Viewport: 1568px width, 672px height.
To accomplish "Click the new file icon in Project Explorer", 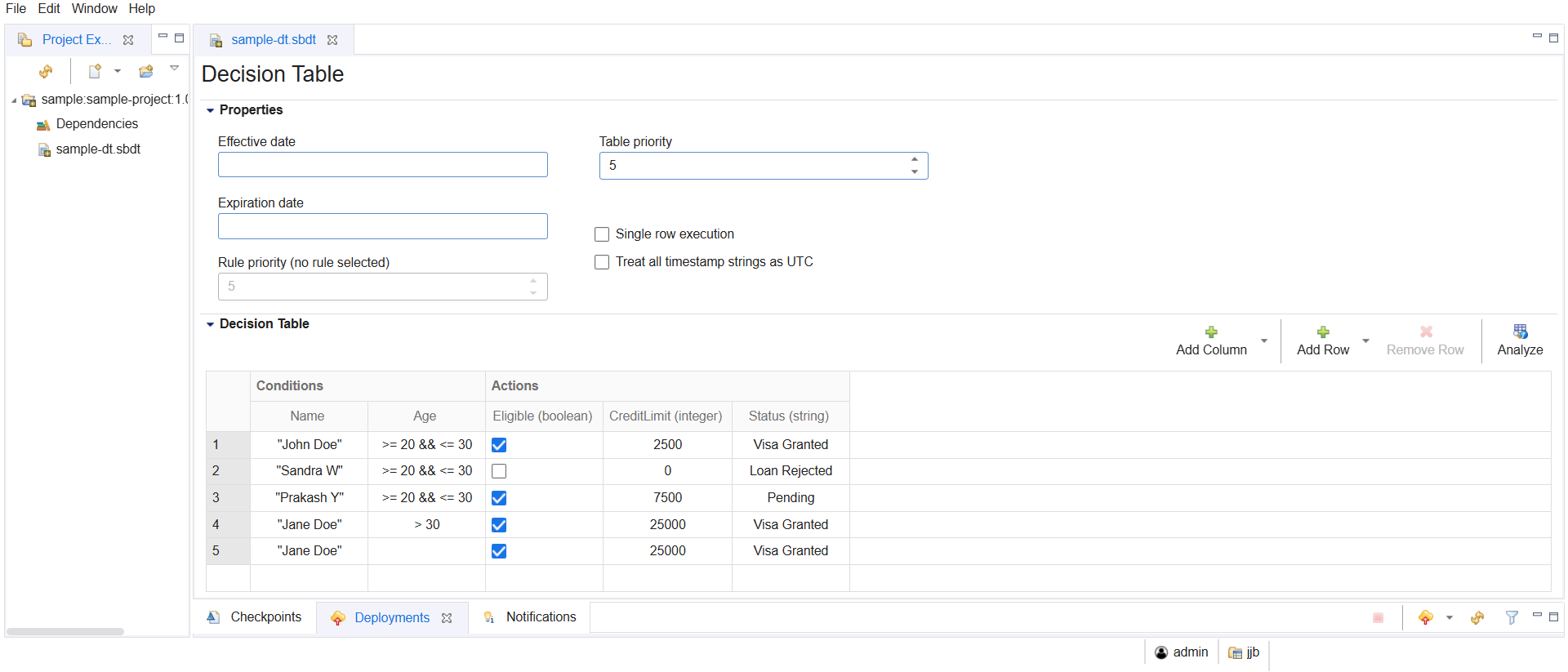I will click(x=96, y=72).
